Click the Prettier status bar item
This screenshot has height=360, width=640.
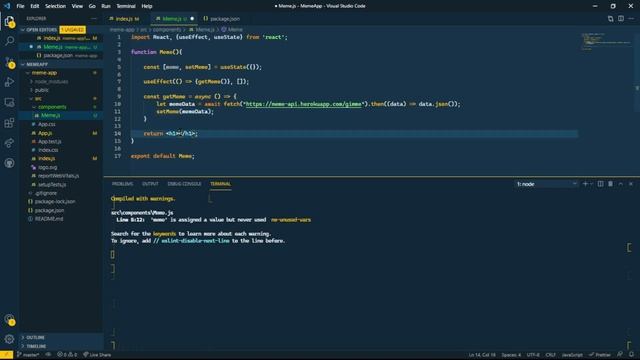[x=600, y=355]
